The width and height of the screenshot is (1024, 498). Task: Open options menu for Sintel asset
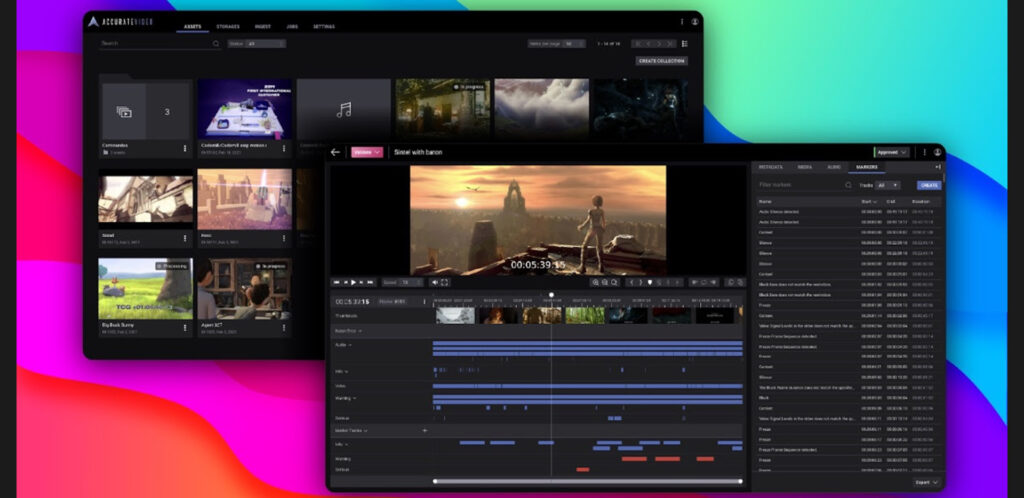[185, 238]
